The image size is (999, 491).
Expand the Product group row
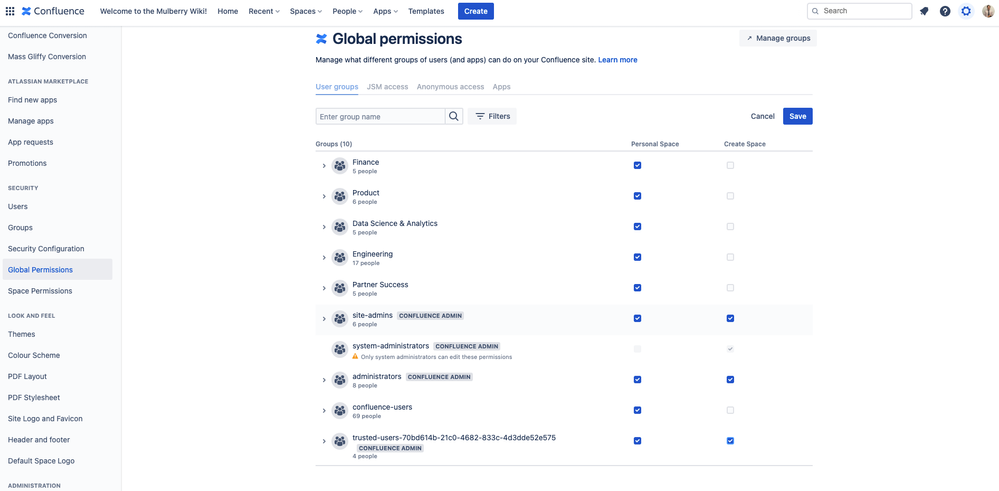[x=324, y=196]
